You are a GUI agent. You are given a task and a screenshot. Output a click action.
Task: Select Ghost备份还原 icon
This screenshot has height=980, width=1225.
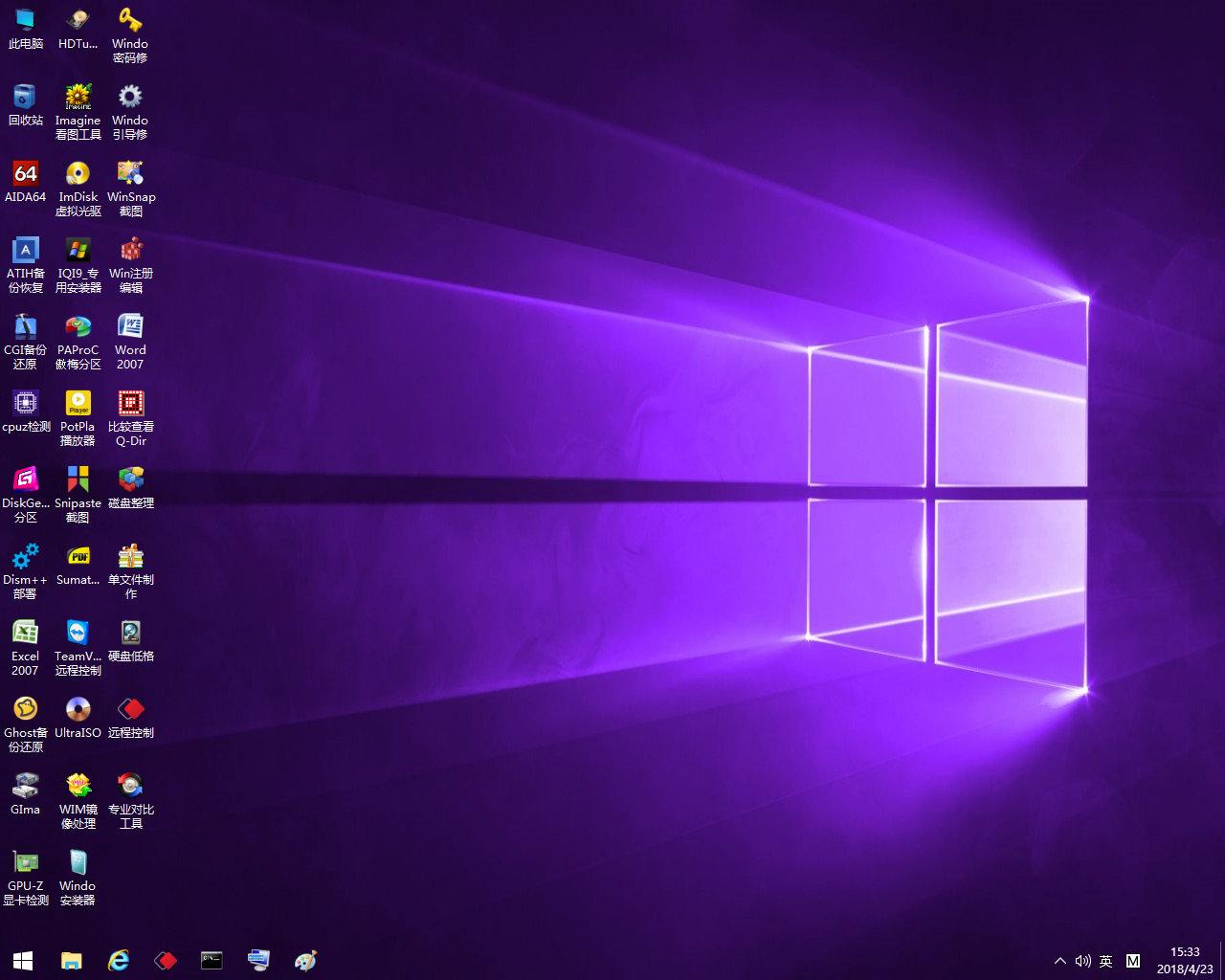[25, 724]
